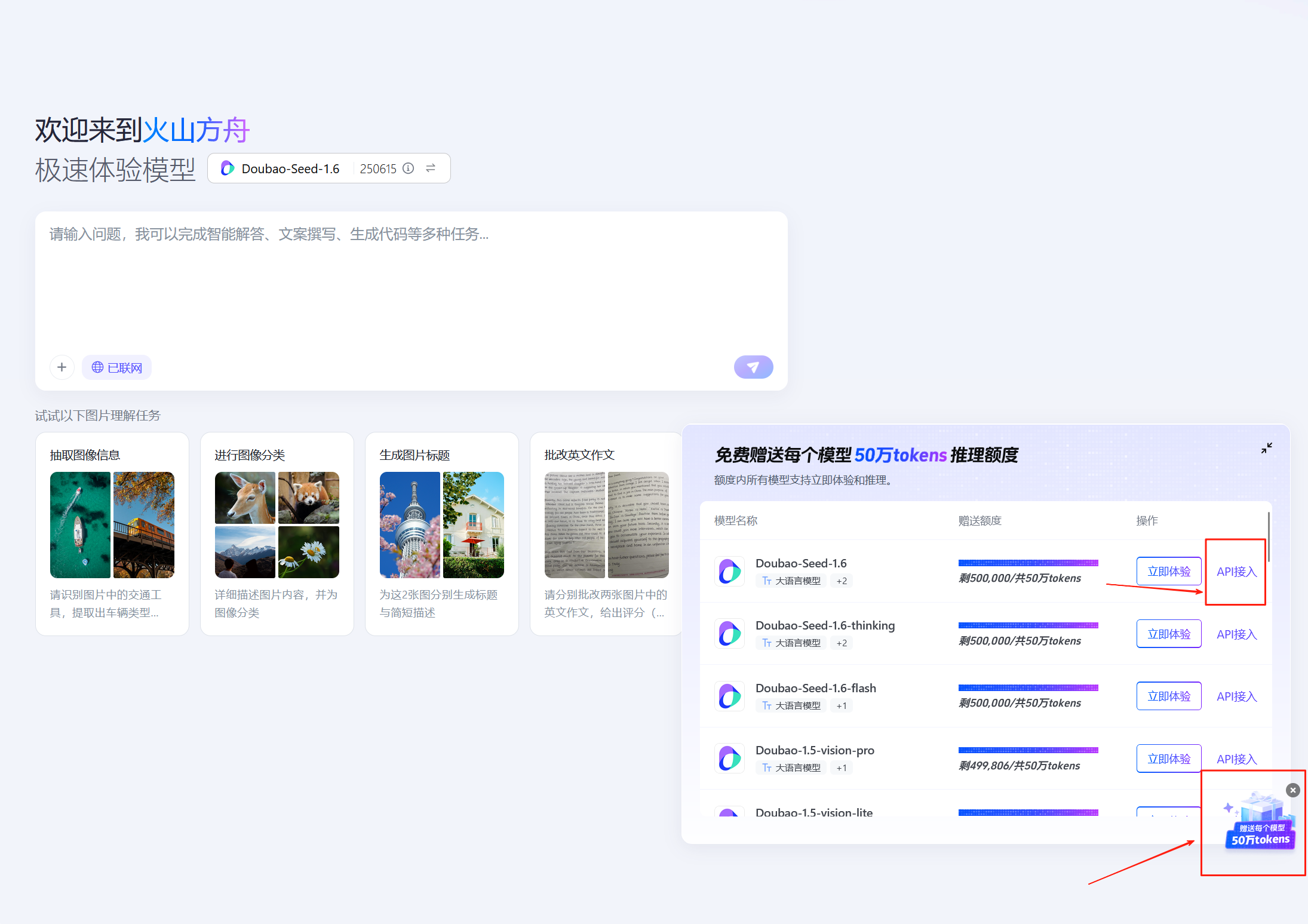The image size is (1308, 924).
Task: Click 立即体验 for Doubao-Seed-1.6-thinking
Action: click(x=1169, y=634)
